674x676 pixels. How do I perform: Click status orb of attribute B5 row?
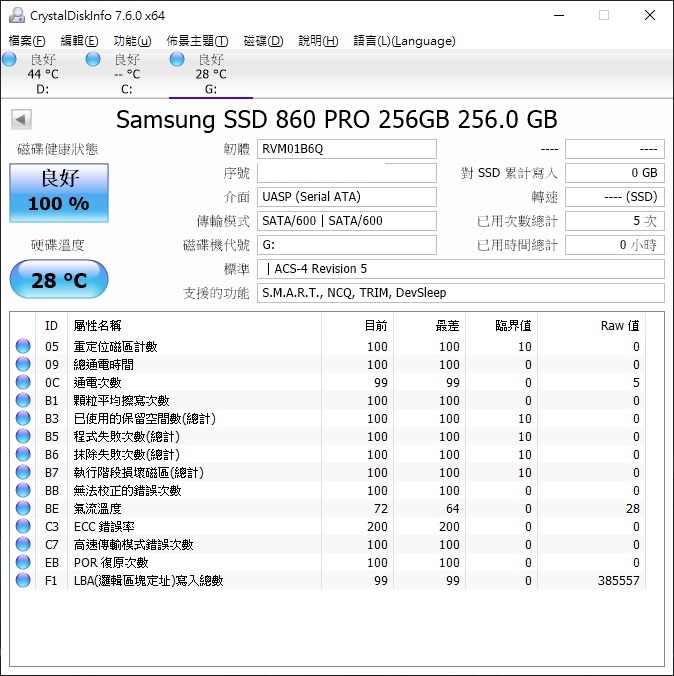coord(23,436)
